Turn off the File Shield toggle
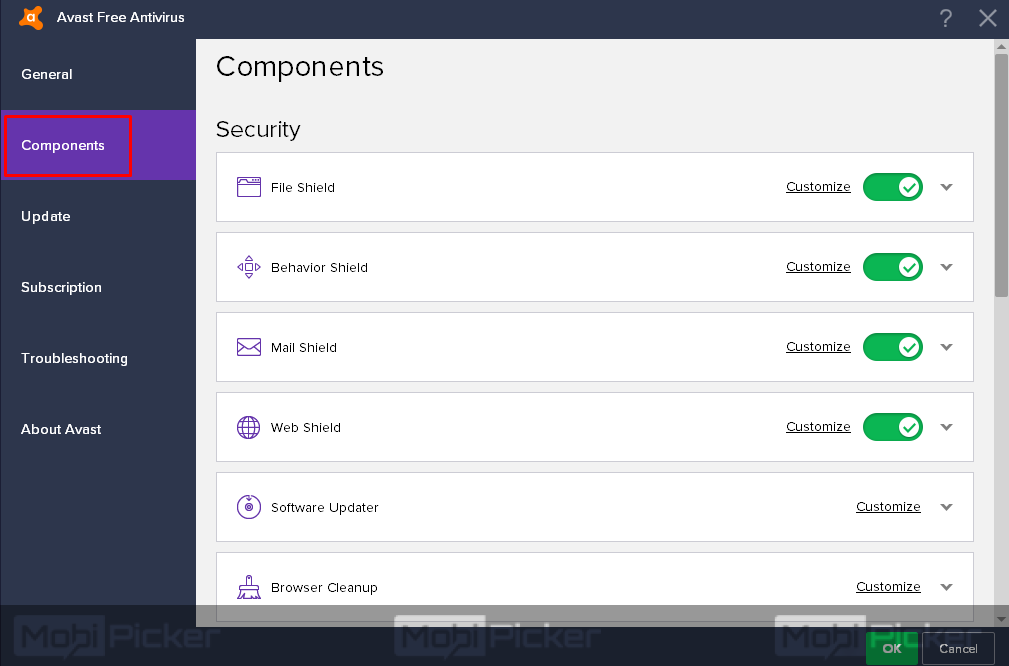Image resolution: width=1009 pixels, height=666 pixels. pyautogui.click(x=893, y=187)
